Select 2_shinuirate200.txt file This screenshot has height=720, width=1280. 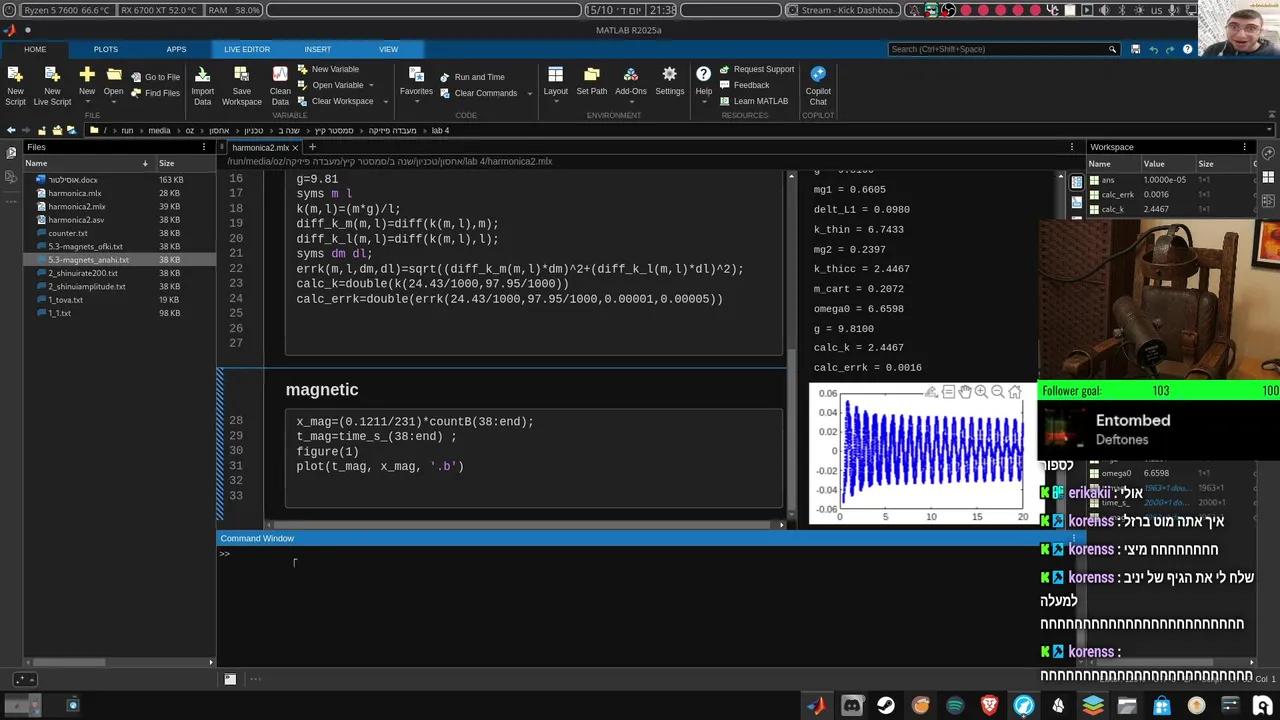point(83,273)
